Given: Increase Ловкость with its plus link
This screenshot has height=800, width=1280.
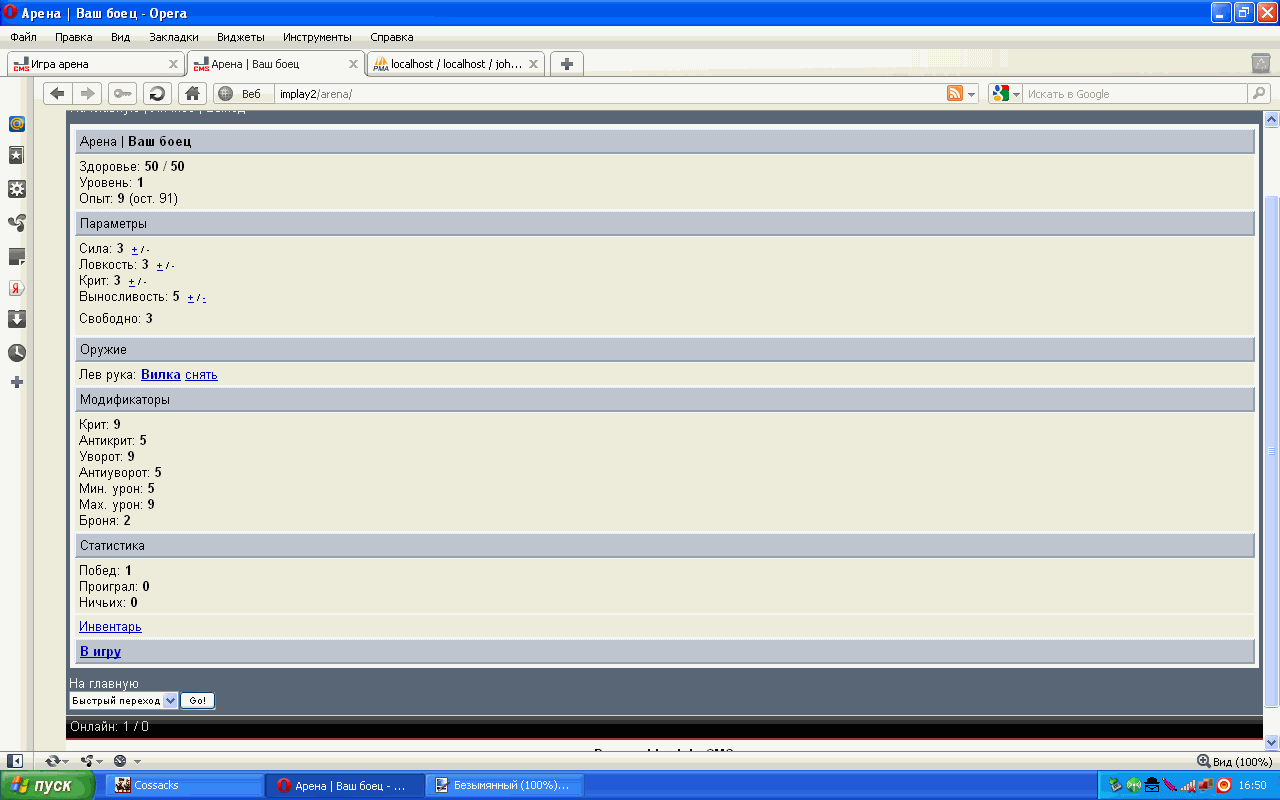Looking at the screenshot, I should (x=160, y=265).
